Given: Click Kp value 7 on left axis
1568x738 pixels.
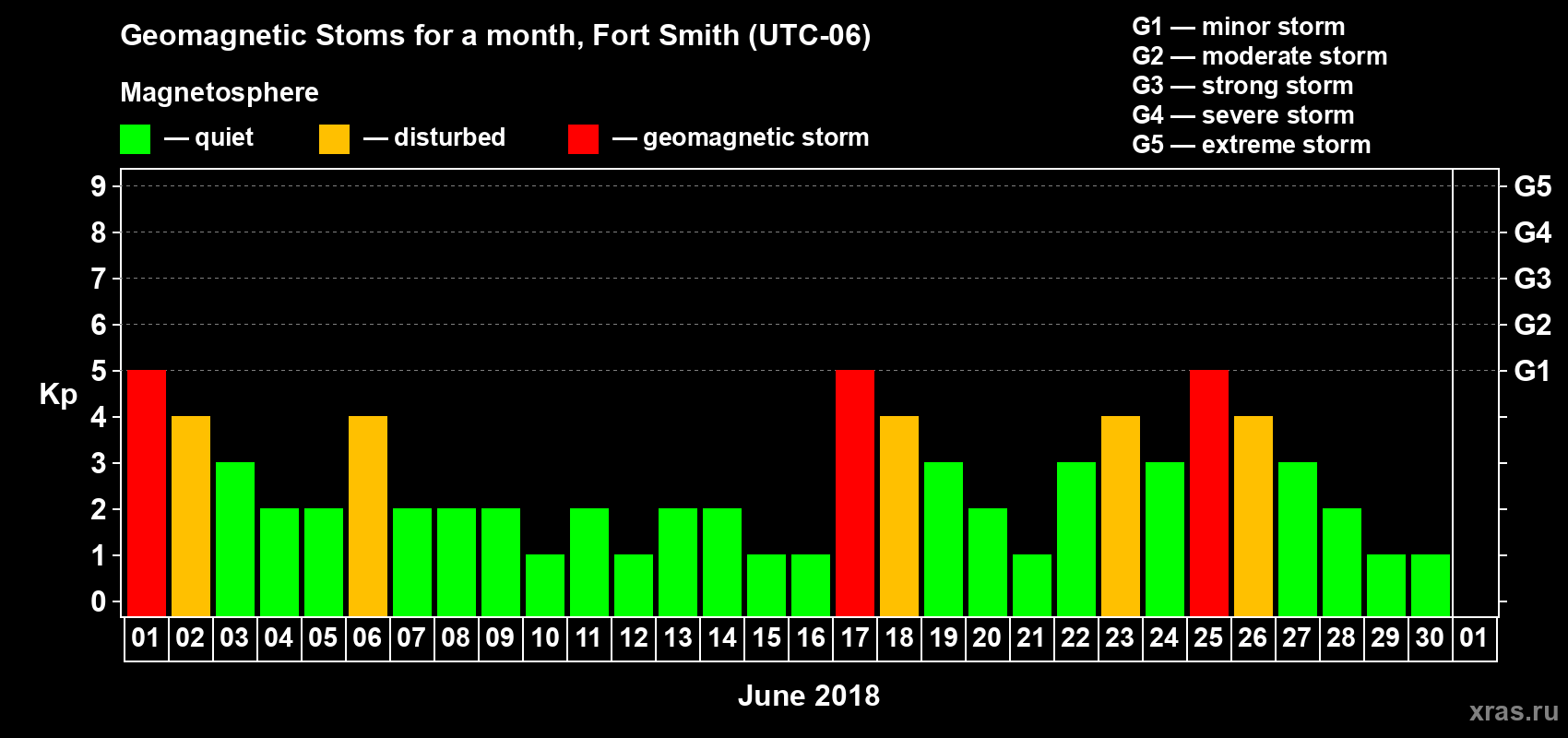Looking at the screenshot, I should [x=99, y=279].
